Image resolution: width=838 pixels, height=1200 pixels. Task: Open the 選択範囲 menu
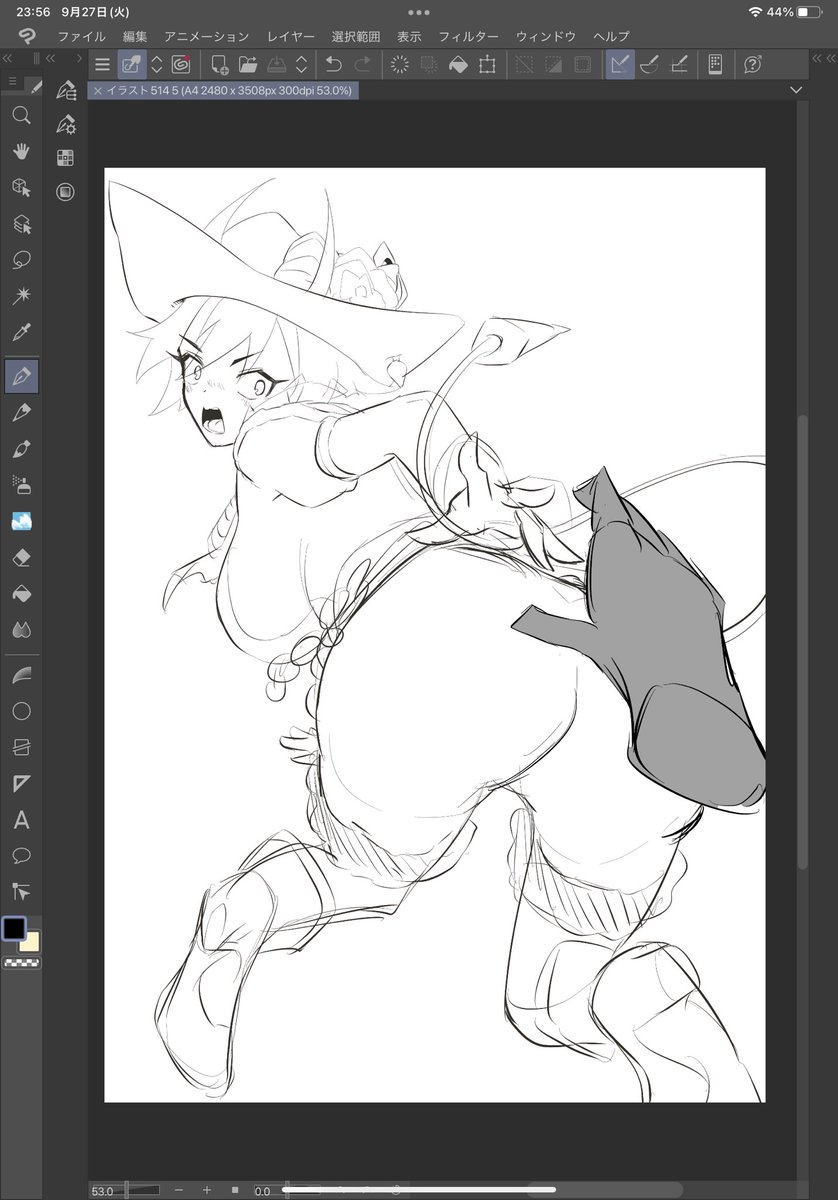[x=356, y=36]
